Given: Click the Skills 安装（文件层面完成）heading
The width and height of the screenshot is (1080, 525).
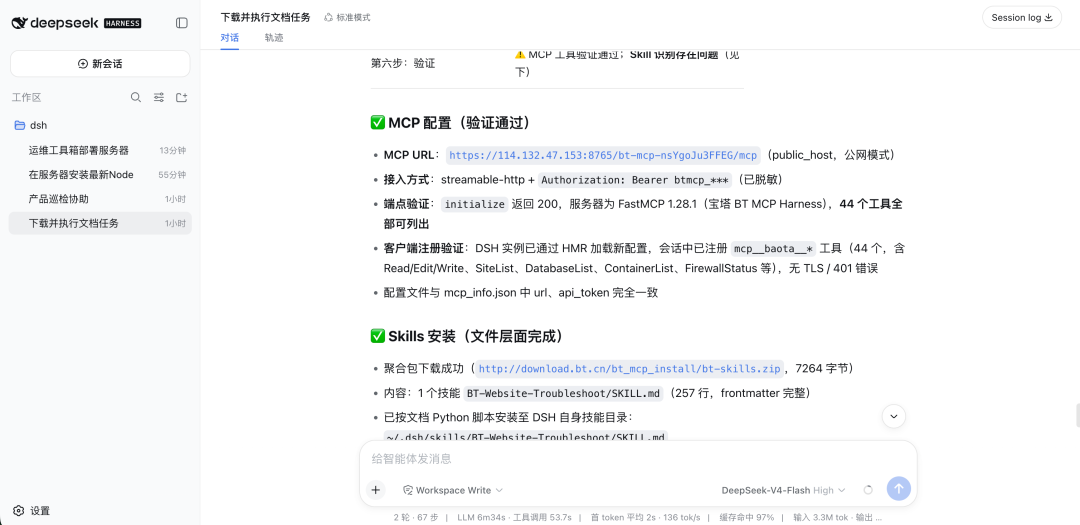Looking at the screenshot, I should click(x=467, y=336).
